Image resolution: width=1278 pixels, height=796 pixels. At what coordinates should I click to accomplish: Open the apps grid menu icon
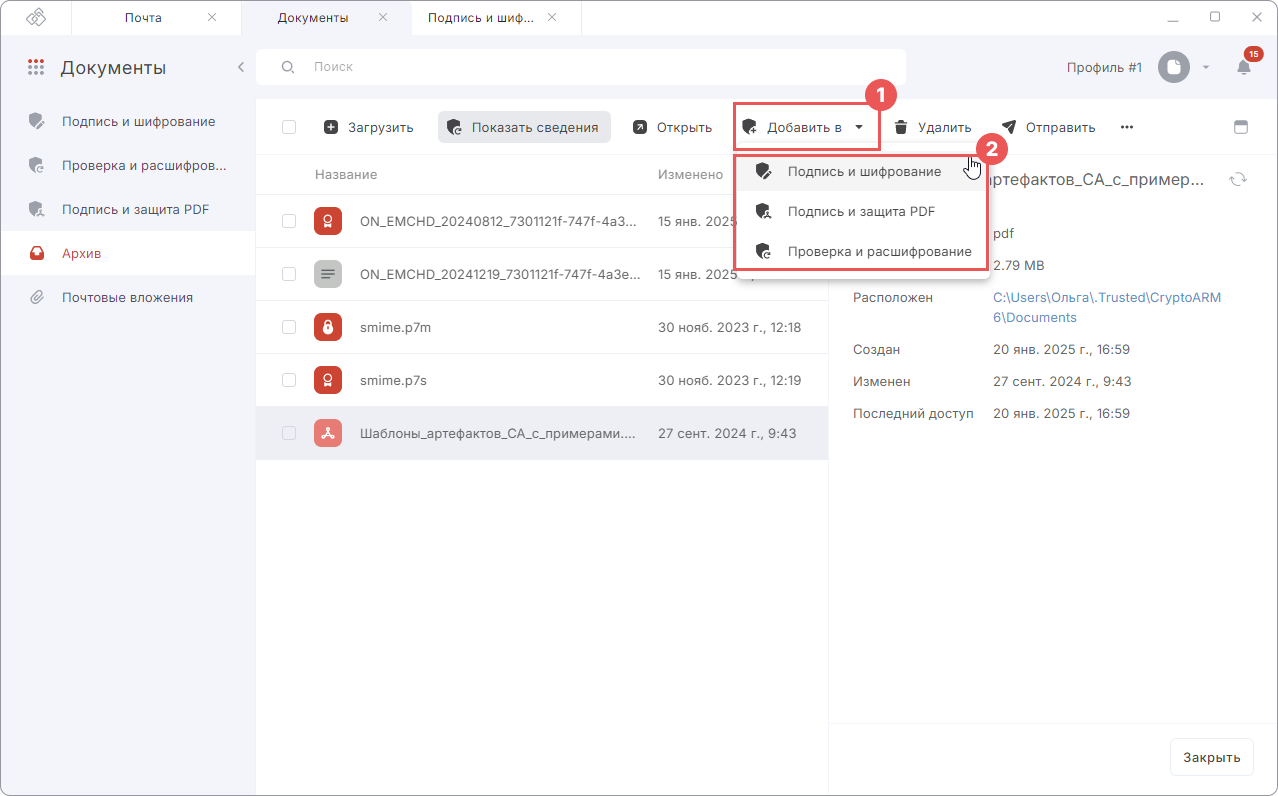click(36, 68)
